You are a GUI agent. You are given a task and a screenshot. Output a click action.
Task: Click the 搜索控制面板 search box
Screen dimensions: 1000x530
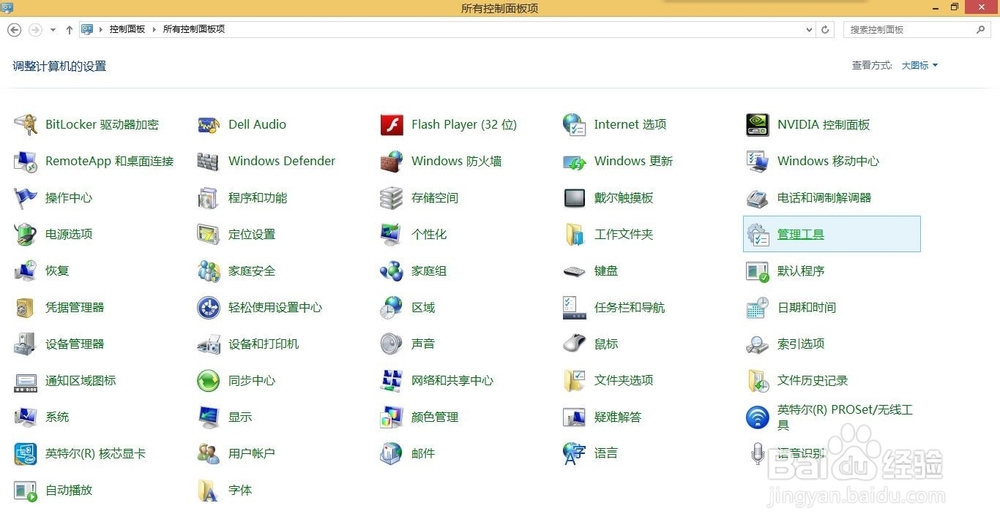point(917,29)
